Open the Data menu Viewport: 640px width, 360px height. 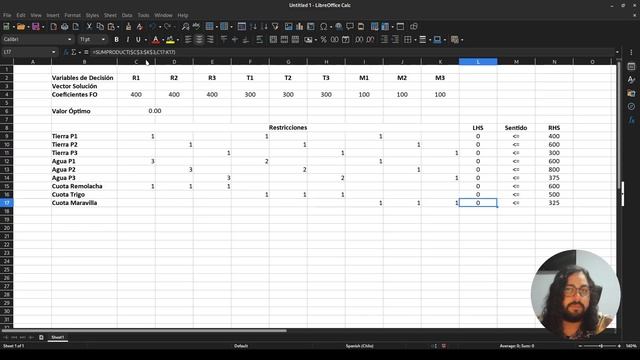[x=127, y=15]
